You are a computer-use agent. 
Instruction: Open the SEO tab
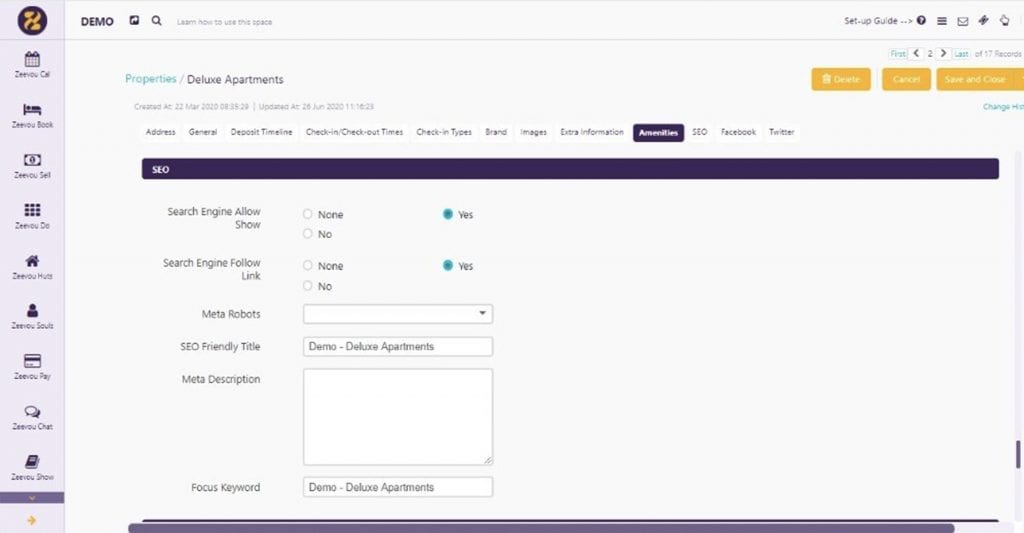(x=699, y=132)
